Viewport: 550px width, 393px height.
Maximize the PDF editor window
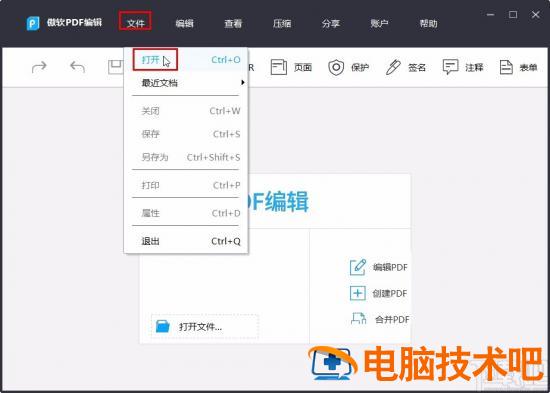coord(513,15)
